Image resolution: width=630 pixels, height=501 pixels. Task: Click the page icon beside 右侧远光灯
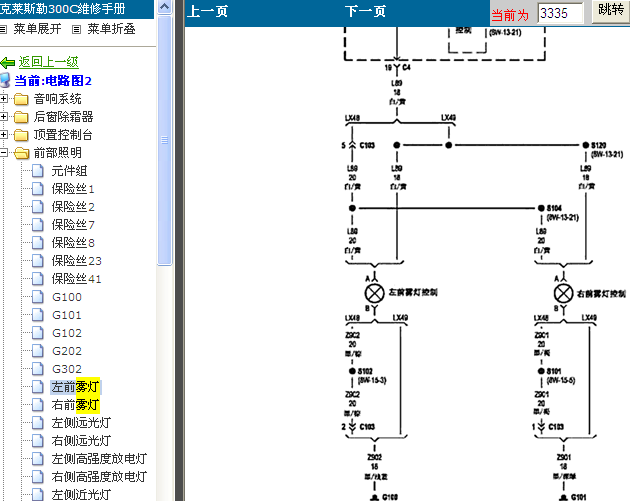(37, 441)
